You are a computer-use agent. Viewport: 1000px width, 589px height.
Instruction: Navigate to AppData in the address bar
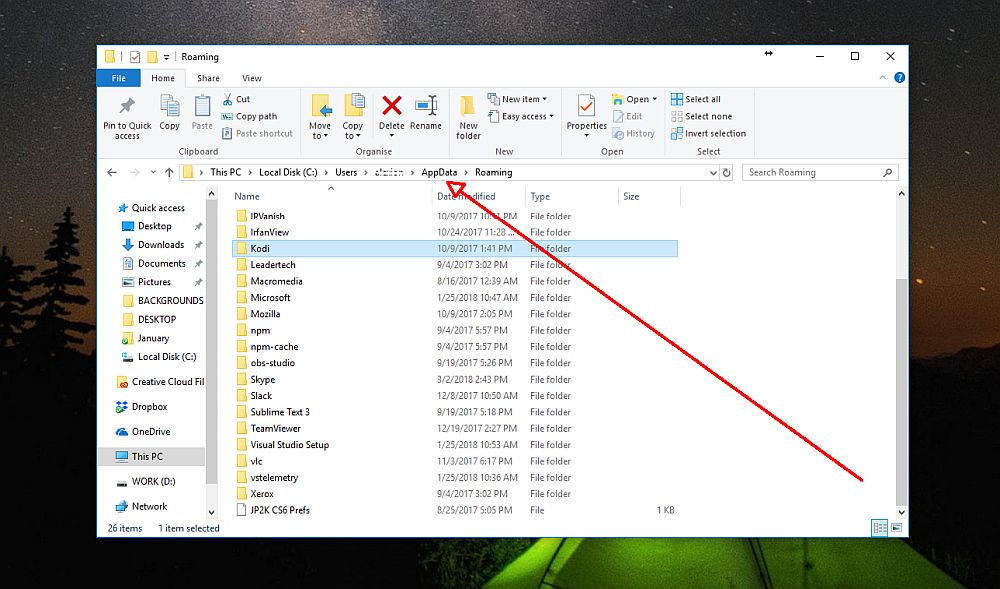(x=439, y=173)
